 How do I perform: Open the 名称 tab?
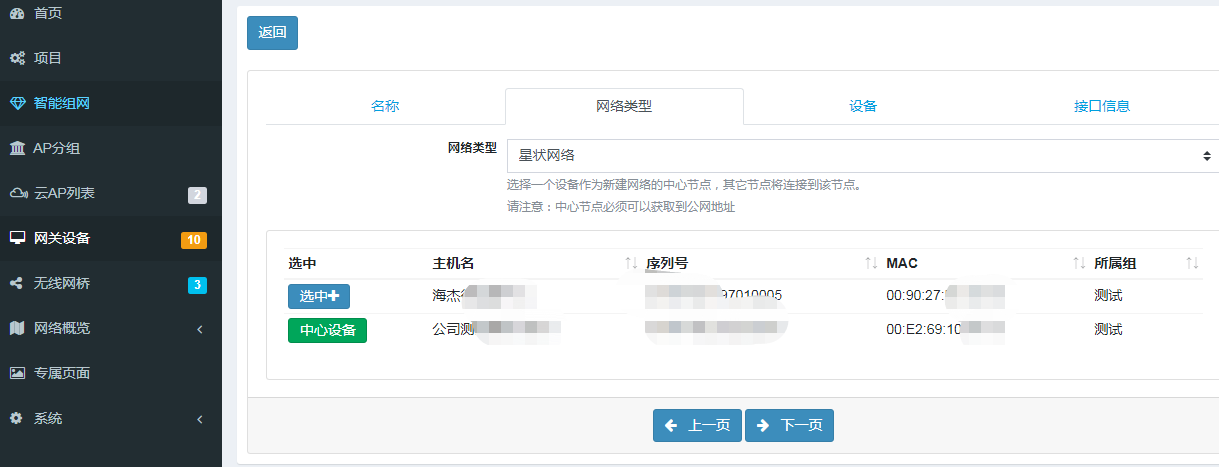coord(385,106)
